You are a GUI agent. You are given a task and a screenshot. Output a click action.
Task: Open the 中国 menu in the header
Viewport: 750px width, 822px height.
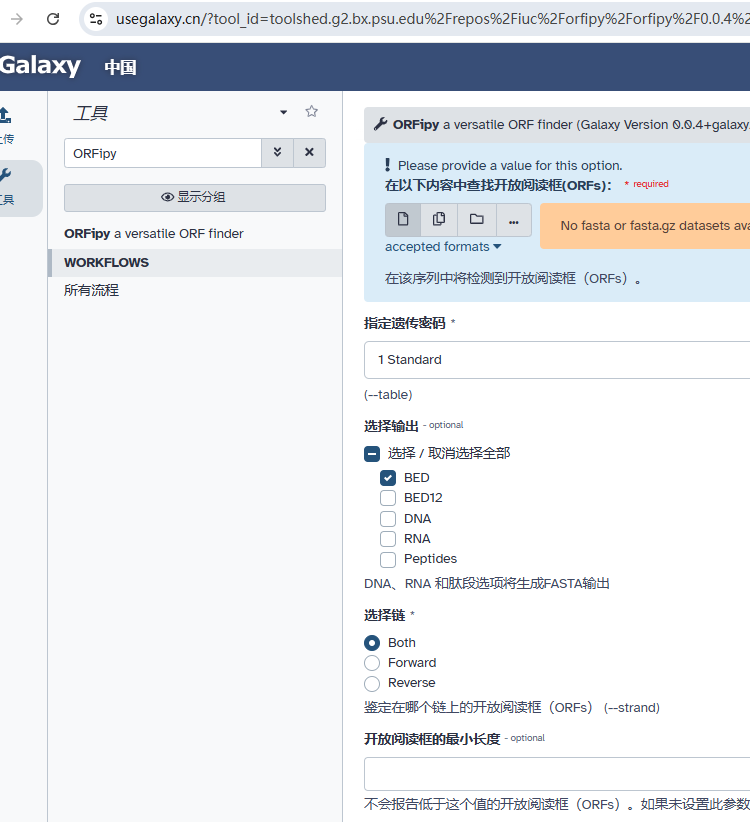[x=119, y=68]
